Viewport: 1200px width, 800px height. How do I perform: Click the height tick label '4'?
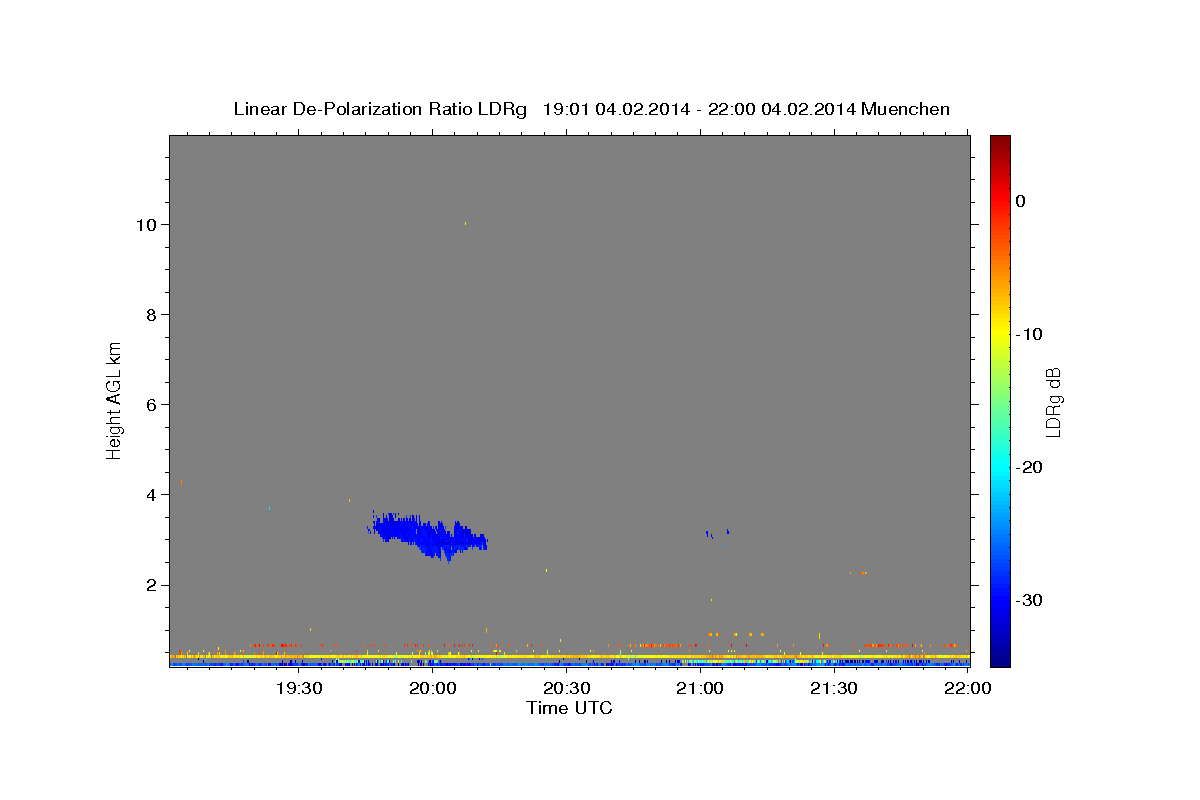pyautogui.click(x=153, y=495)
